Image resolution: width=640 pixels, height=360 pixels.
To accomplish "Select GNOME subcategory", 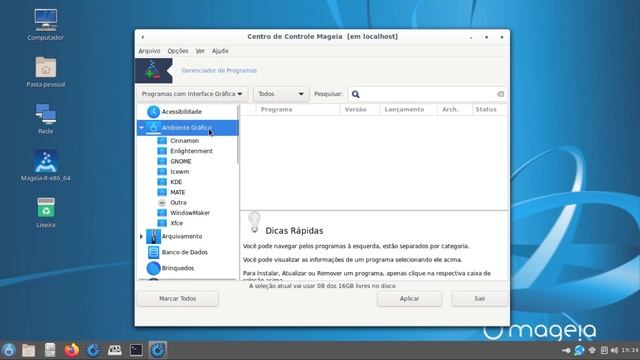I will coord(181,161).
